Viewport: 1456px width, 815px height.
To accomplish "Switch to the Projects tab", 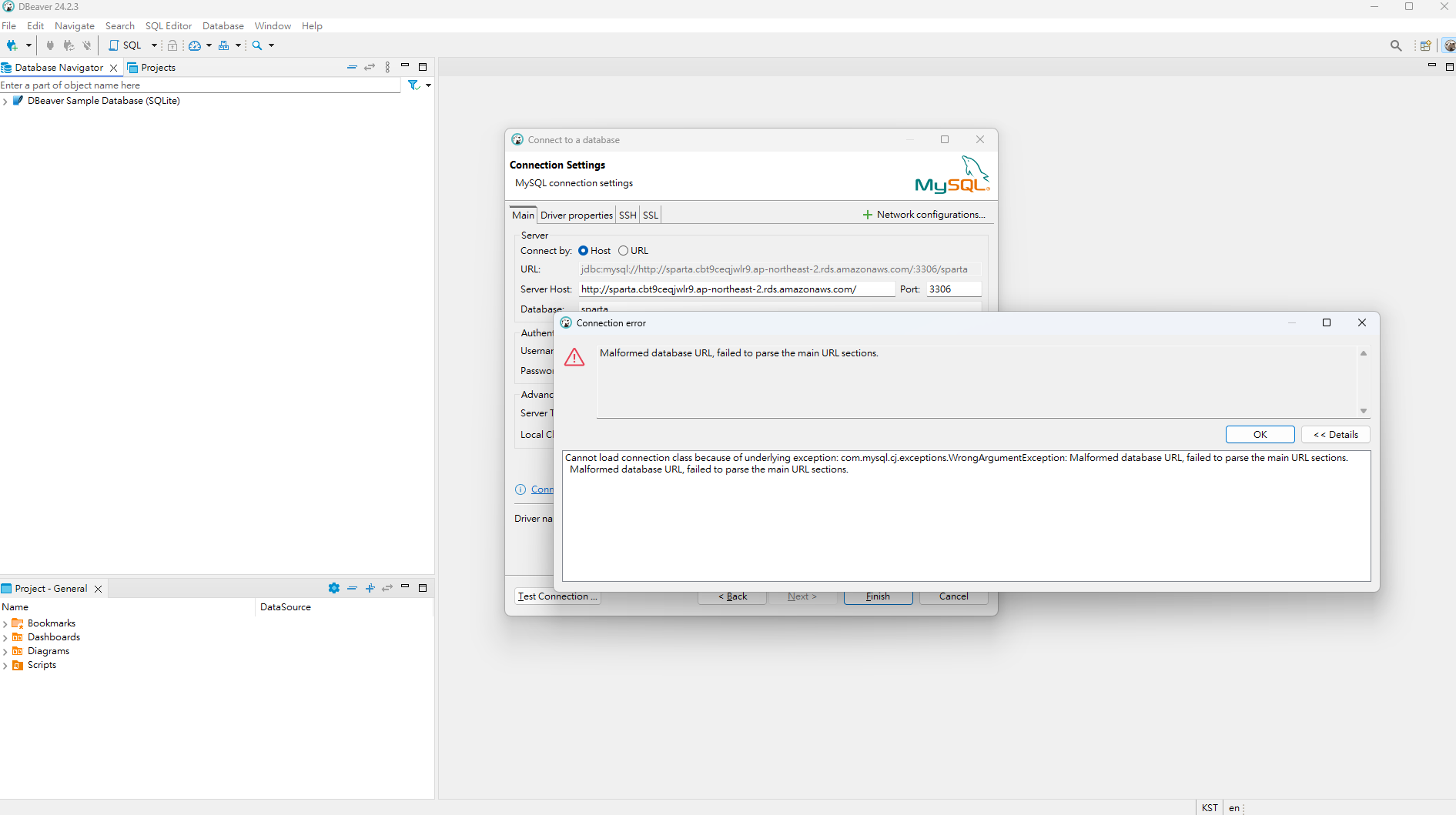I will (152, 68).
